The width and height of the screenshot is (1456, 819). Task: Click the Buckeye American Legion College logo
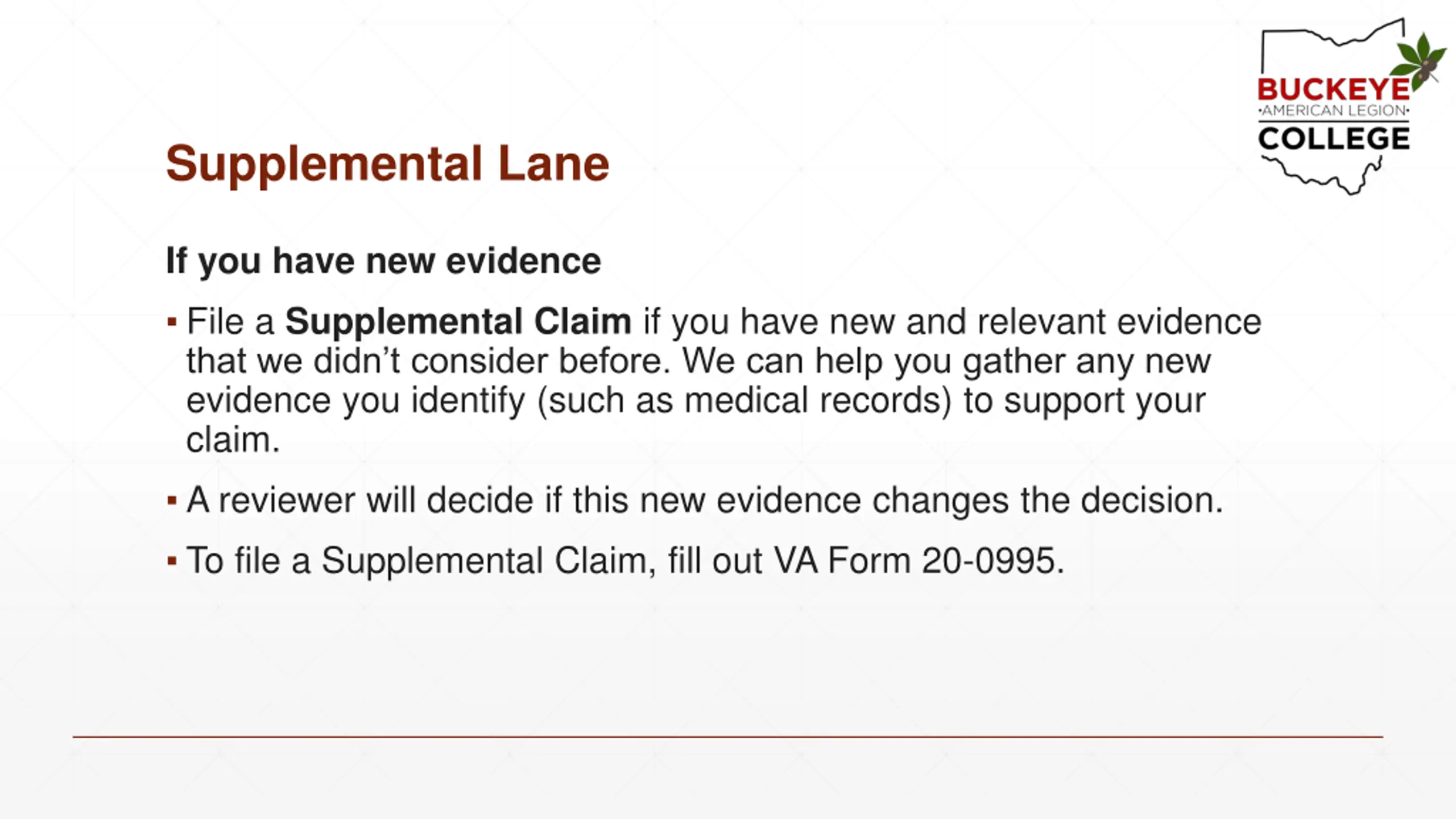[1351, 106]
